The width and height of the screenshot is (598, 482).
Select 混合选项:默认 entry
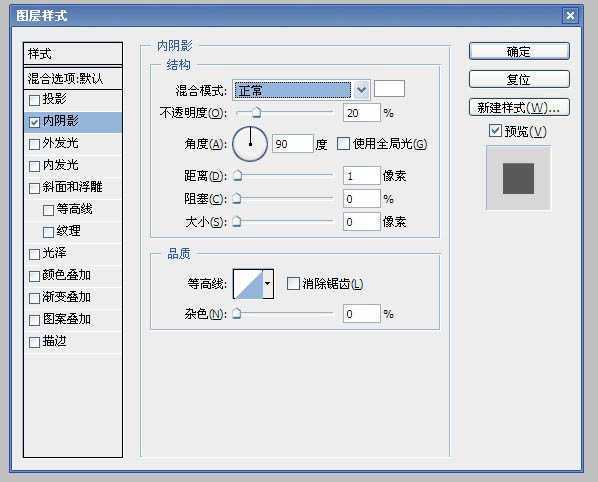(x=73, y=79)
